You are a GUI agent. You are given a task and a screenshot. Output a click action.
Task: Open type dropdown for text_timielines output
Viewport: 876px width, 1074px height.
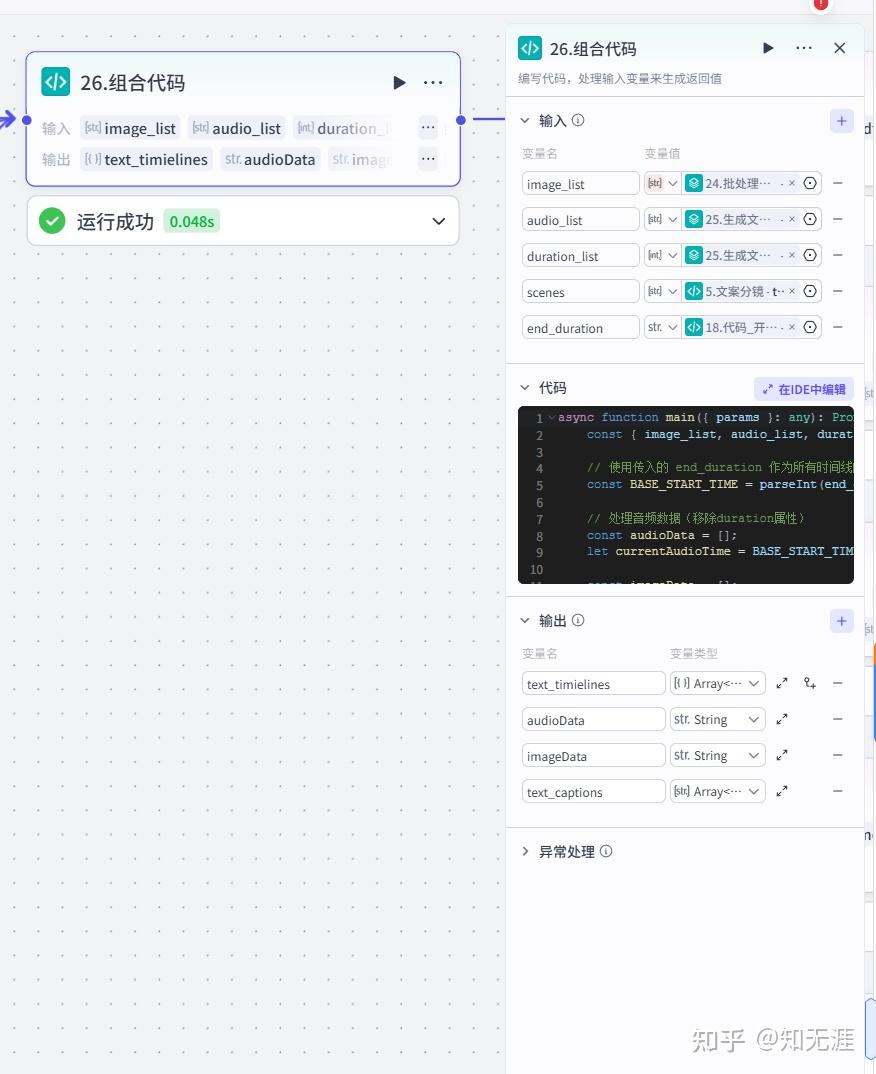718,684
